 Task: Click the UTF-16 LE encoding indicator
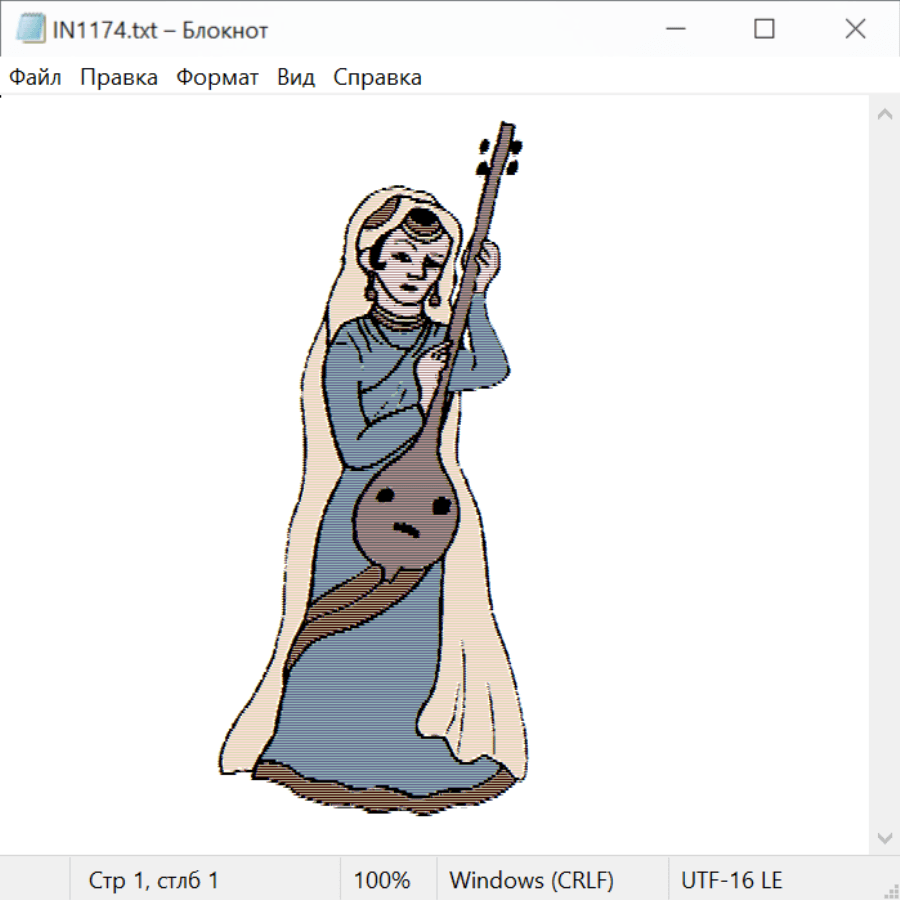click(x=731, y=881)
